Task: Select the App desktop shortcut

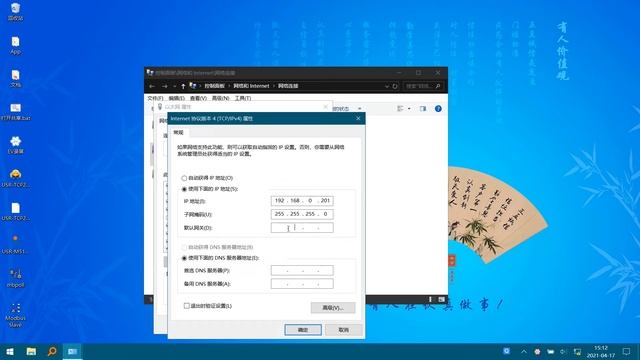Action: (15, 45)
